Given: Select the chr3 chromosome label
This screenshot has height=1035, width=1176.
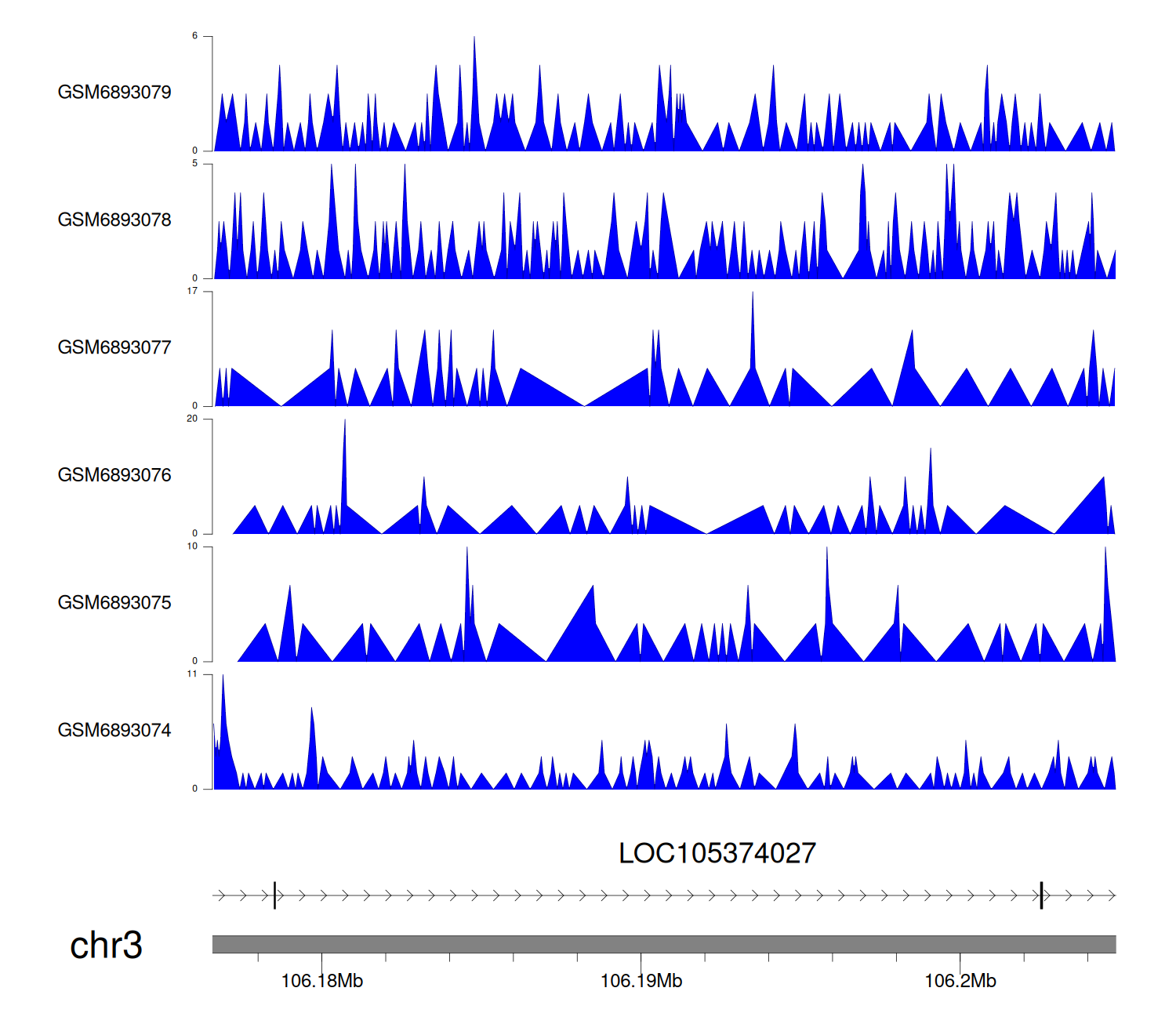Looking at the screenshot, I should click(106, 946).
